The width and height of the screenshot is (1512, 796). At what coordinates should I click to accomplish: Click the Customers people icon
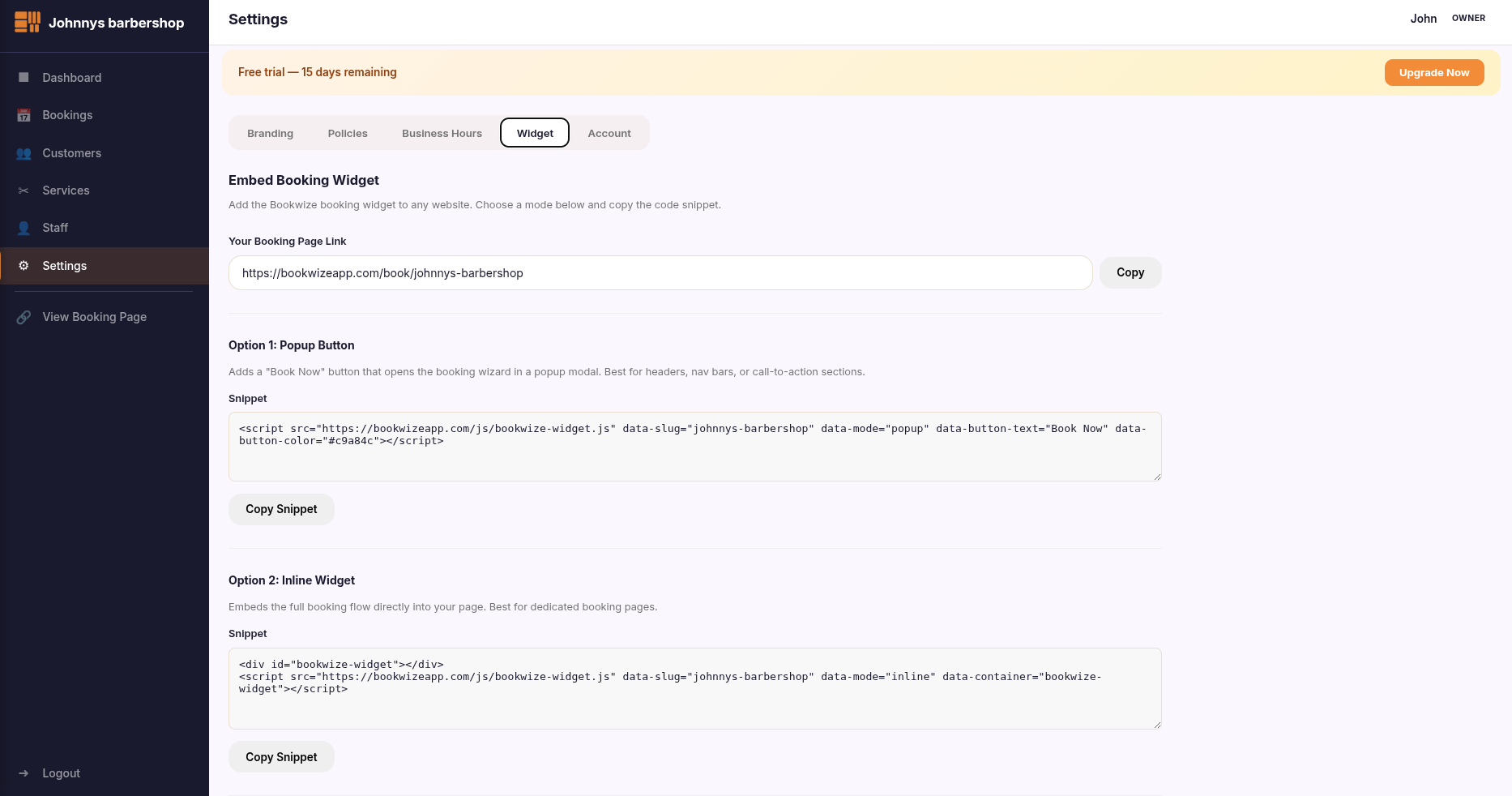coord(23,153)
